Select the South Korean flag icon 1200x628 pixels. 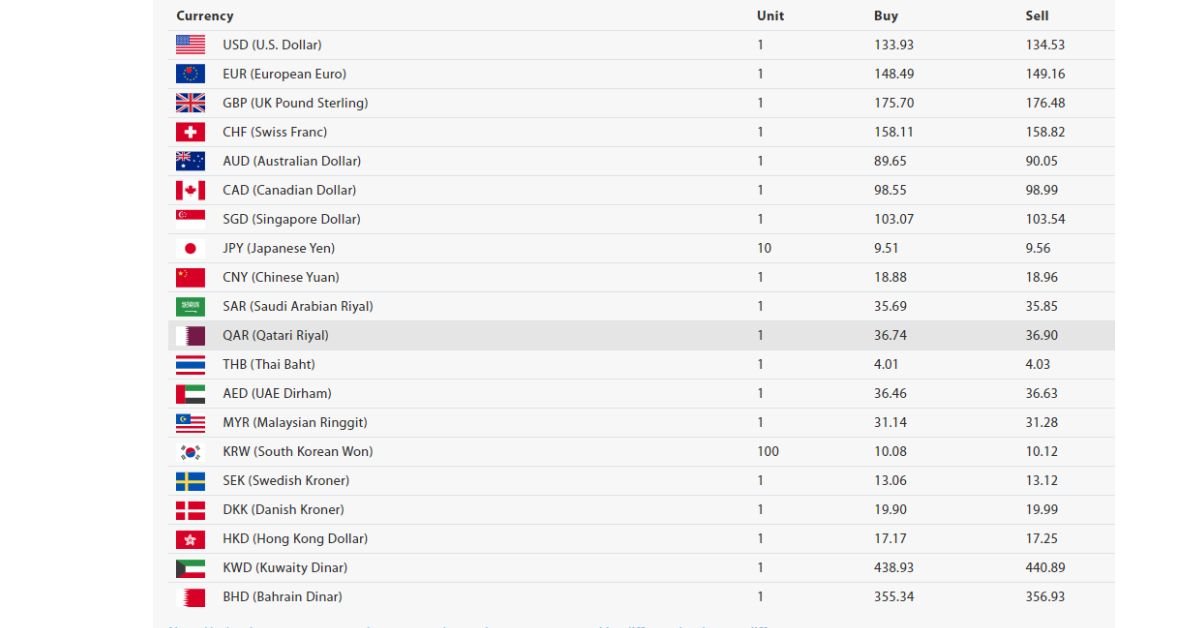tap(190, 452)
